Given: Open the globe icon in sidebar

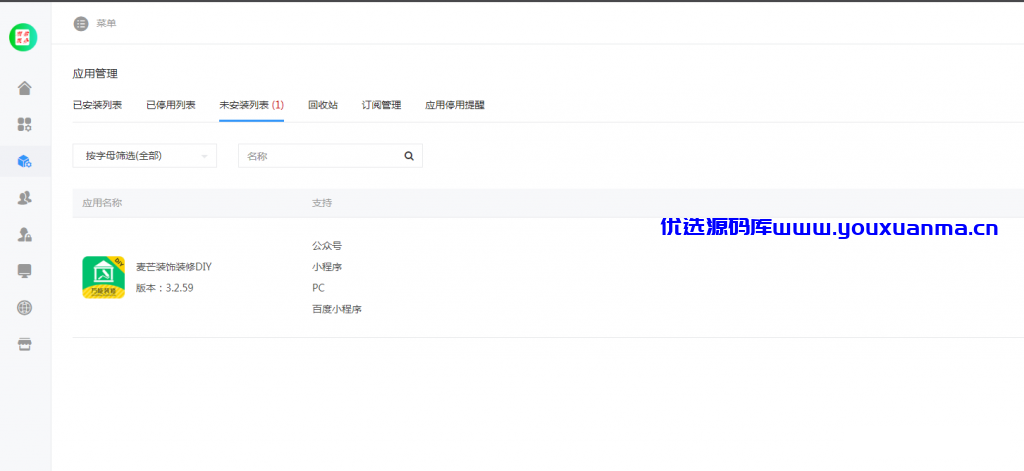Looking at the screenshot, I should 25,307.
